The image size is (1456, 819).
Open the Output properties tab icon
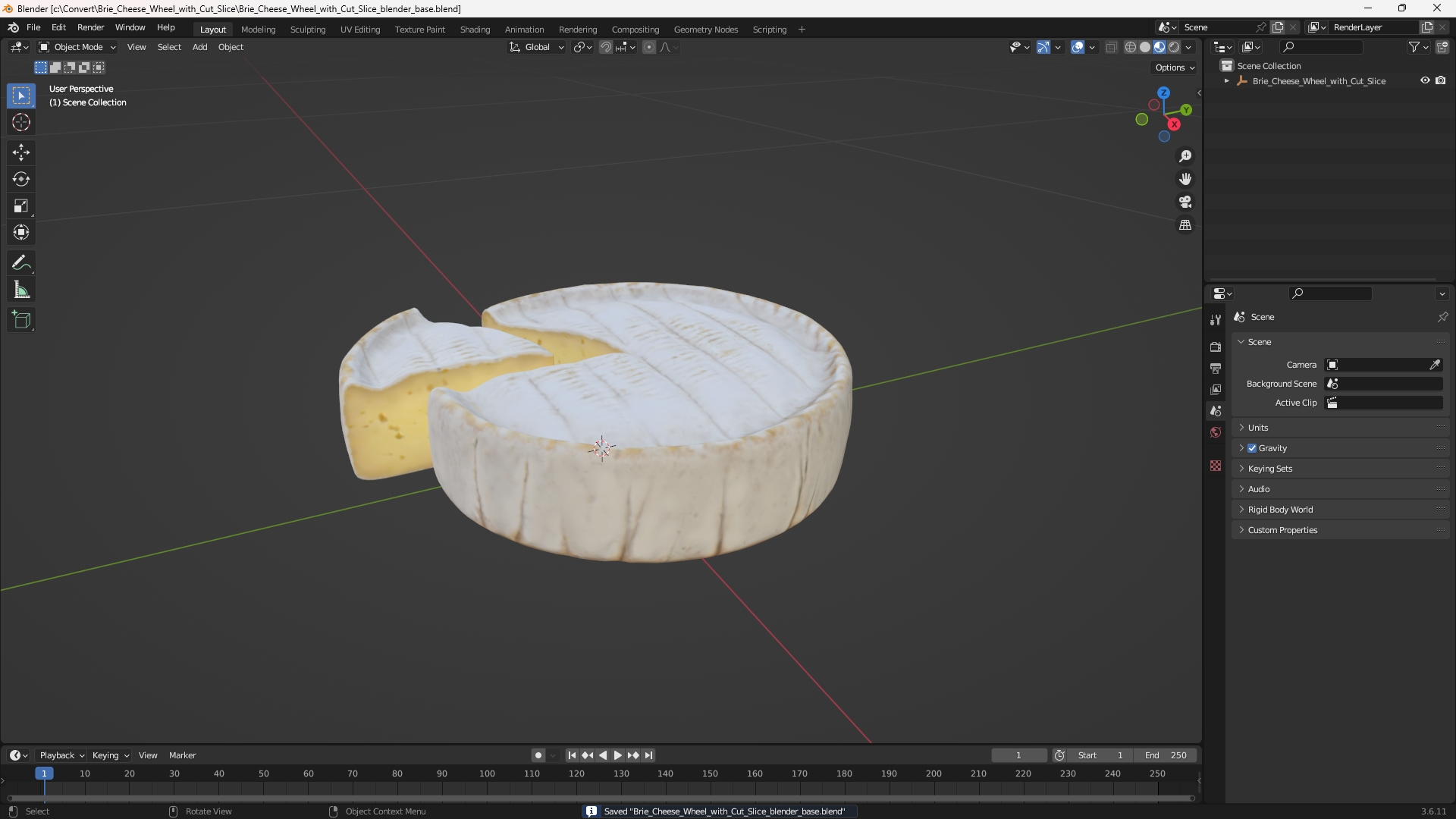point(1216,368)
